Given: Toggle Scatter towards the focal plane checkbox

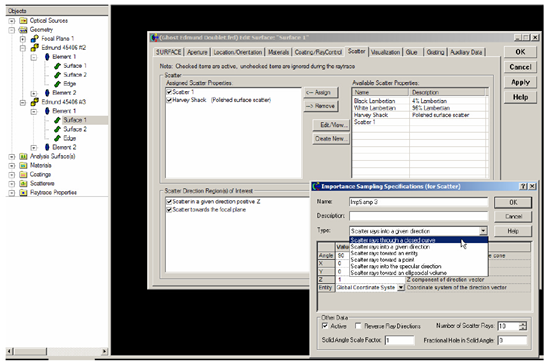Looking at the screenshot, I should click(169, 210).
